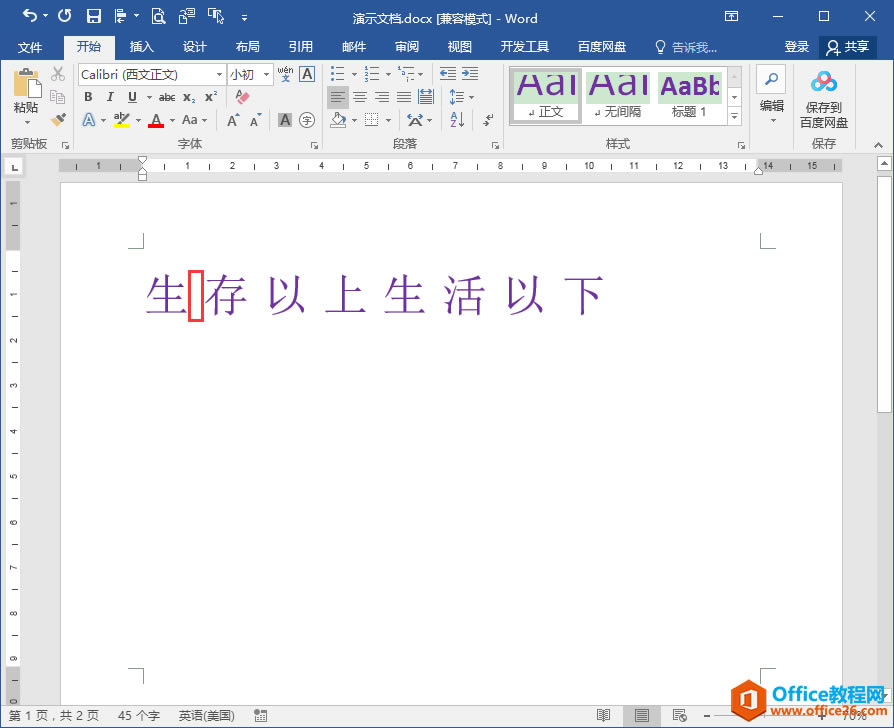Viewport: 894px width, 728px height.
Task: Switch to 插入 Insert tab
Action: click(141, 47)
